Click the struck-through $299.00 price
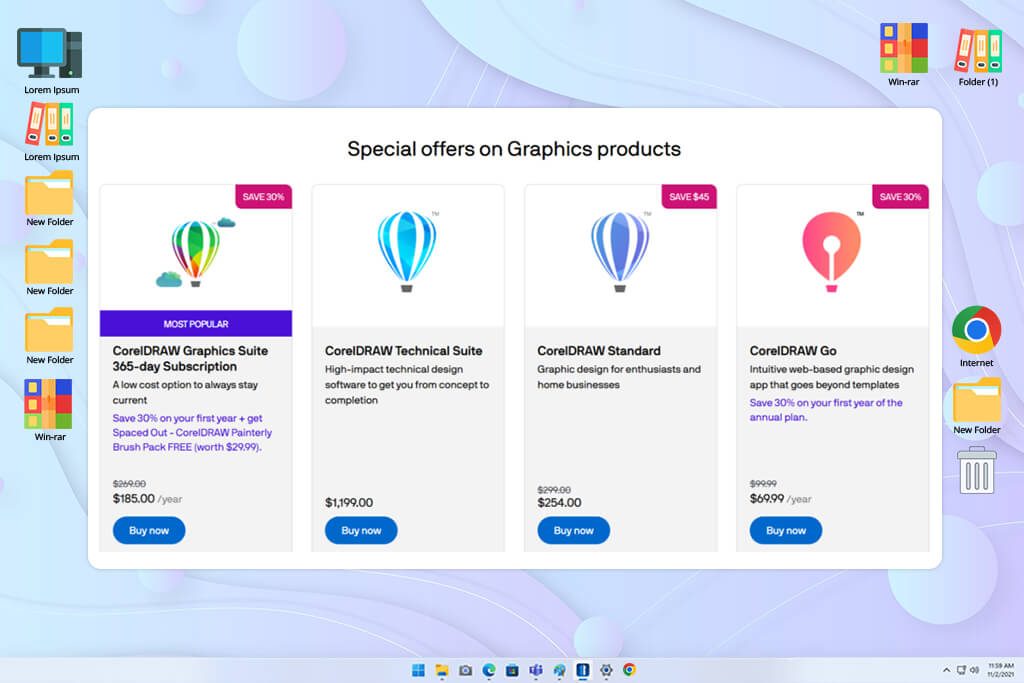 click(x=554, y=490)
